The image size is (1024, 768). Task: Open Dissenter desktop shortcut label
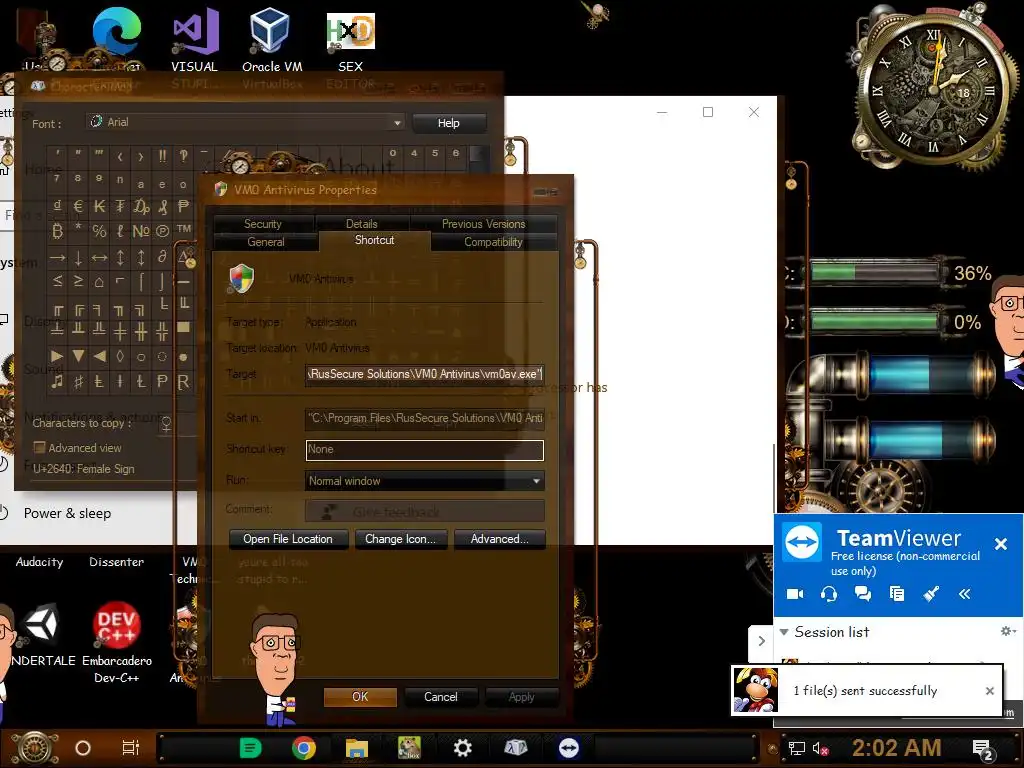point(116,562)
